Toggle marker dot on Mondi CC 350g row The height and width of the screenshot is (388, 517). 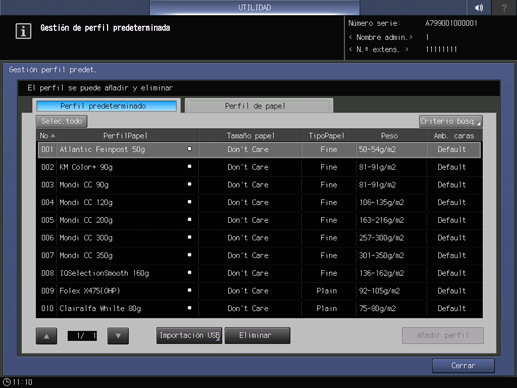(189, 255)
